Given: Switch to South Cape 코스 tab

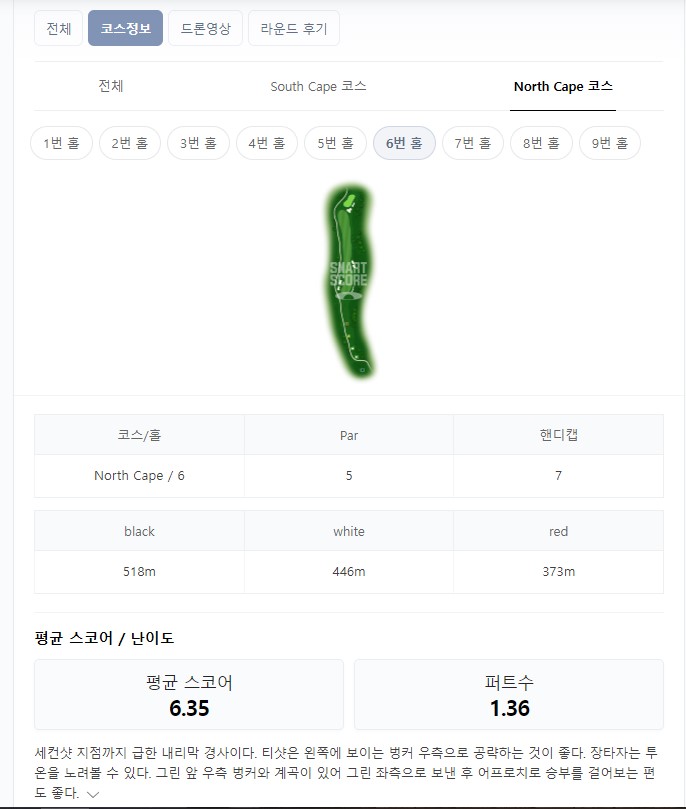Looking at the screenshot, I should [x=318, y=86].
